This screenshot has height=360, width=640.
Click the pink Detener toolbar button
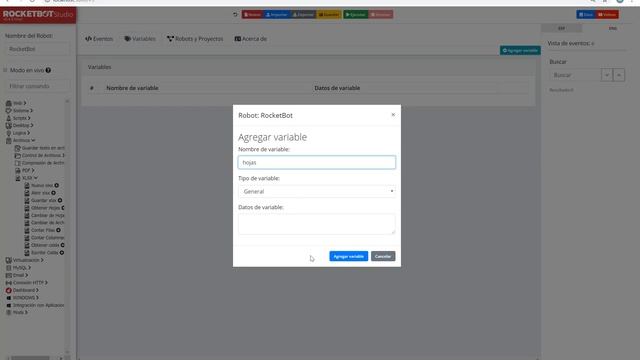pyautogui.click(x=381, y=14)
